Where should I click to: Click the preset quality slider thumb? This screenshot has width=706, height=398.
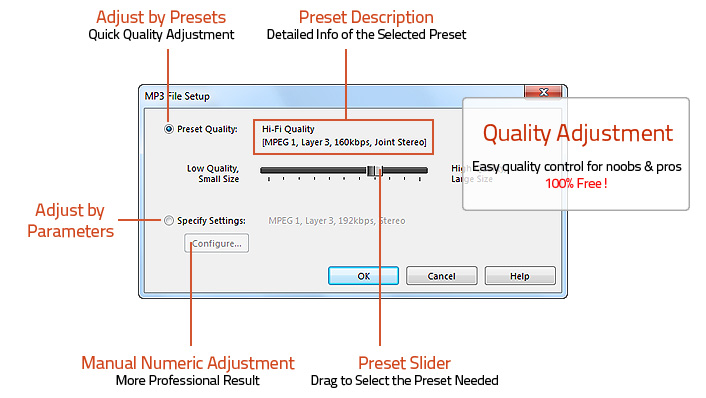[x=373, y=171]
